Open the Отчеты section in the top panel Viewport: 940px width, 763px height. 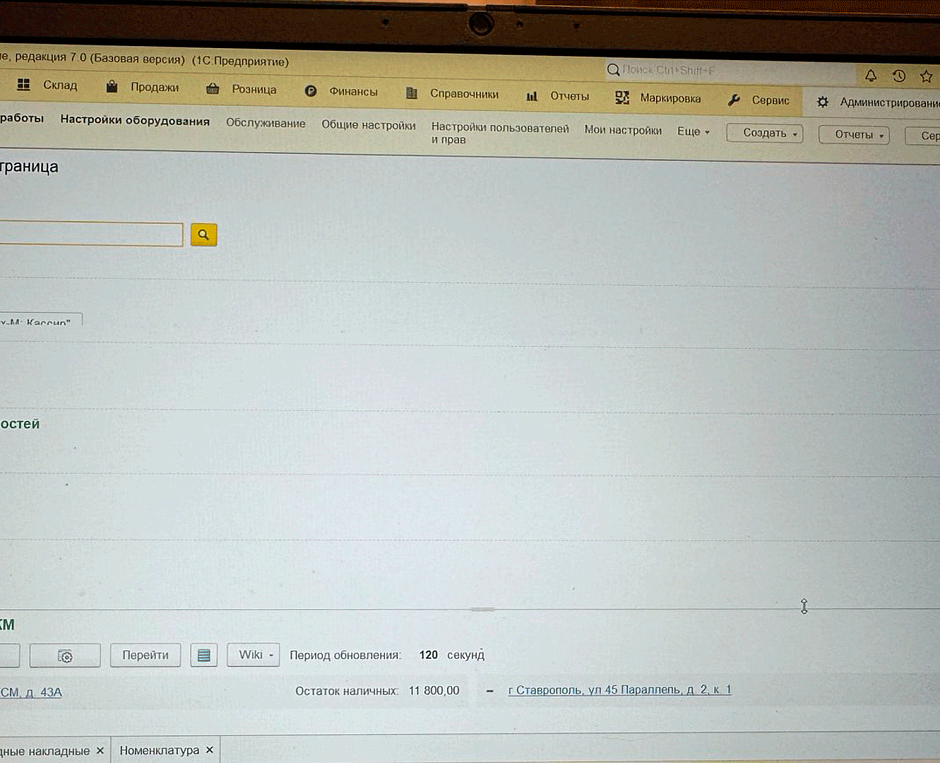click(570, 96)
